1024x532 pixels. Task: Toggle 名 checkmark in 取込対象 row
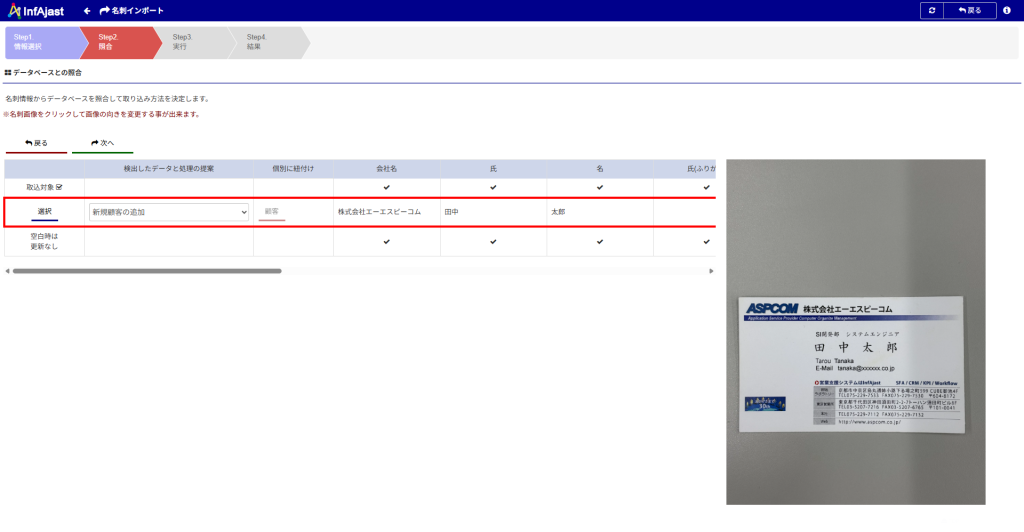[599, 187]
